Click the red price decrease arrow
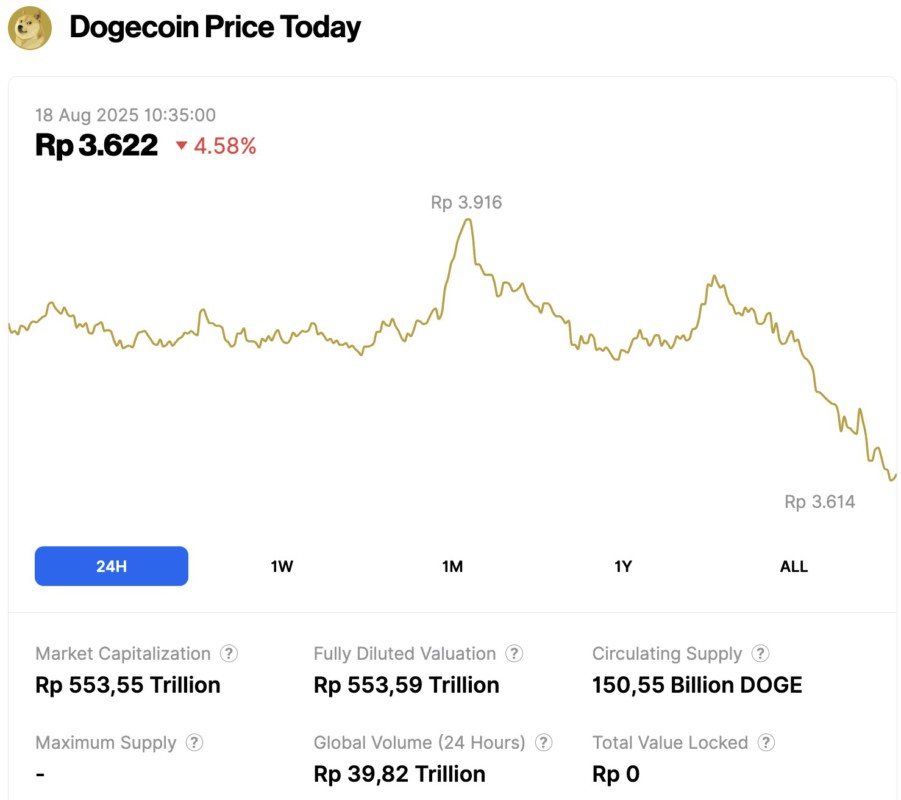Image resolution: width=901 pixels, height=800 pixels. tap(180, 146)
